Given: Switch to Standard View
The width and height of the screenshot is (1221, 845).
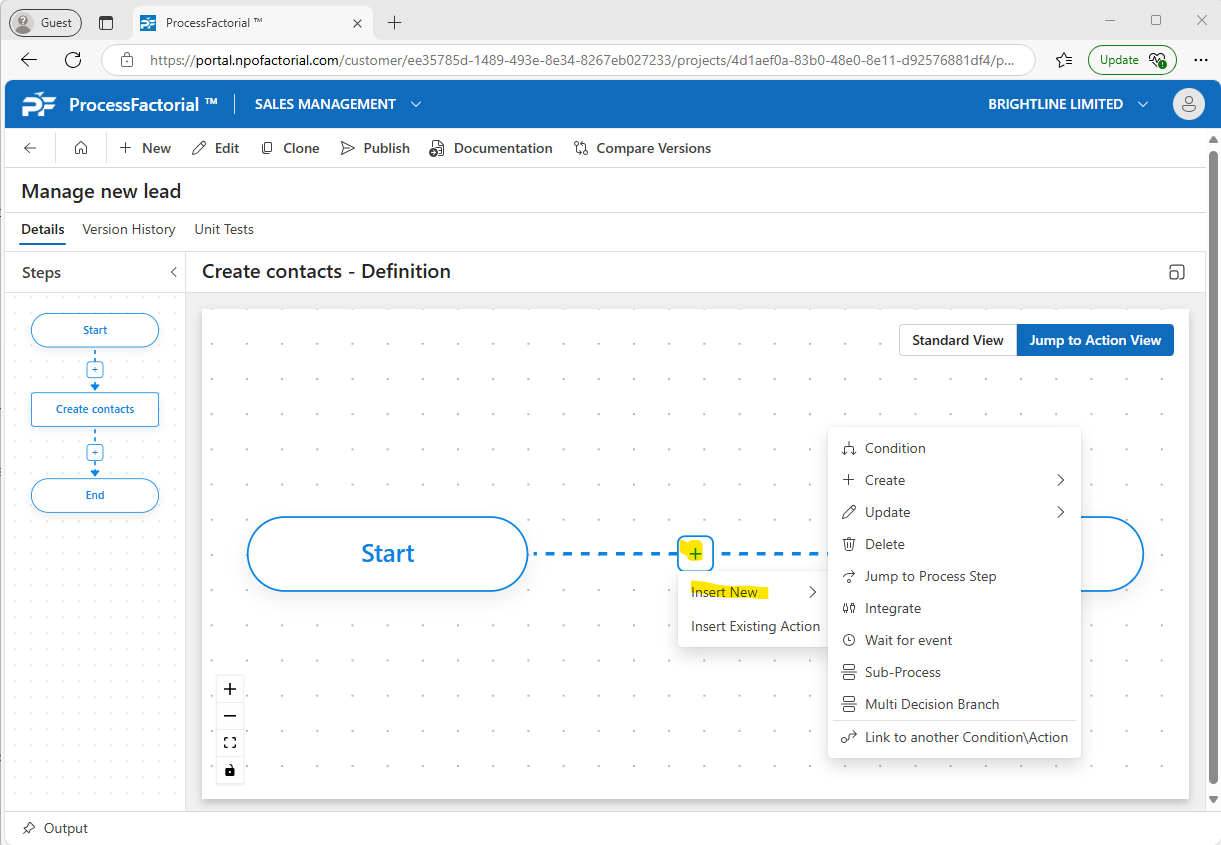Looking at the screenshot, I should tap(957, 340).
